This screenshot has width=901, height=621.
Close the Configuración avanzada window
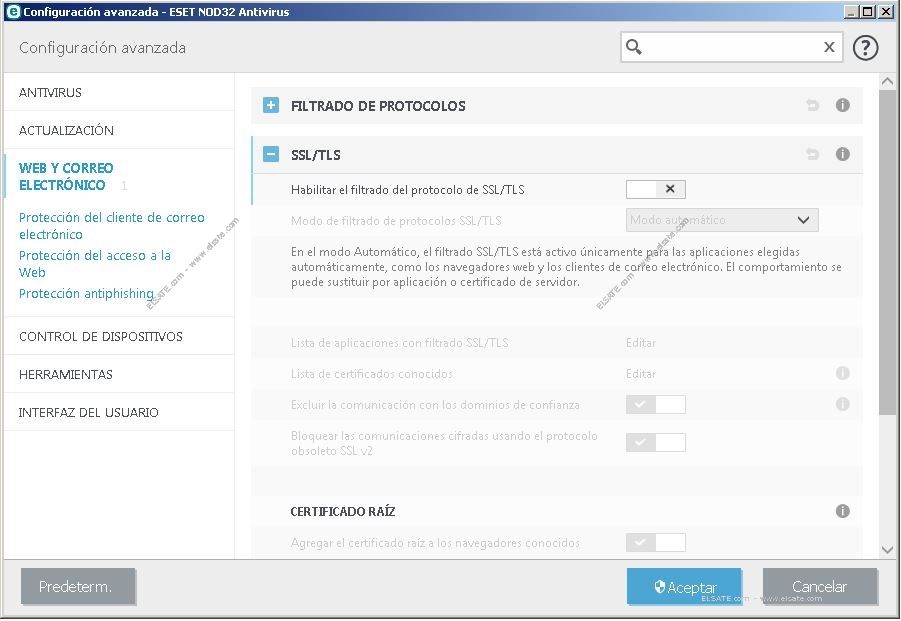(886, 11)
